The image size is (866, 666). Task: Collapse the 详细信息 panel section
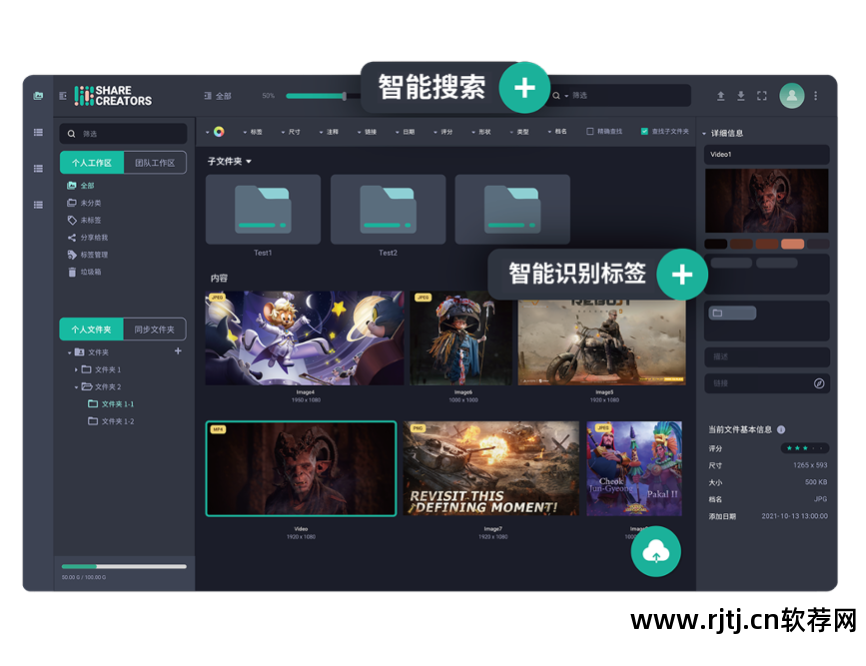click(x=704, y=134)
